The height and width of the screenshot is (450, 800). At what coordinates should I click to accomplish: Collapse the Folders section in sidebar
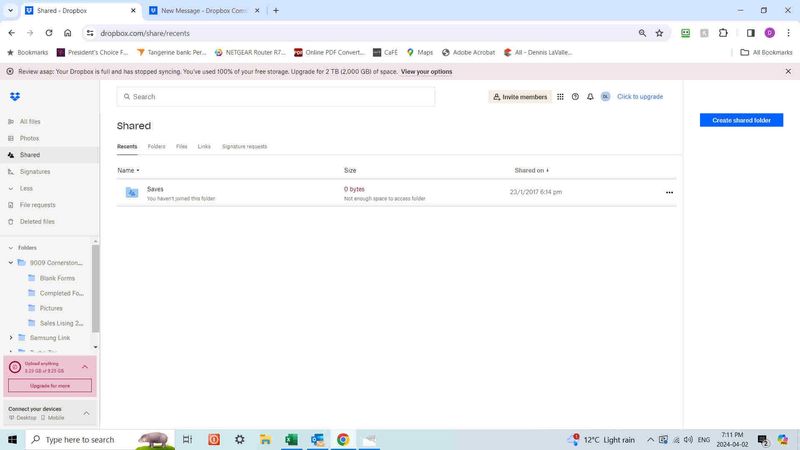pos(11,248)
